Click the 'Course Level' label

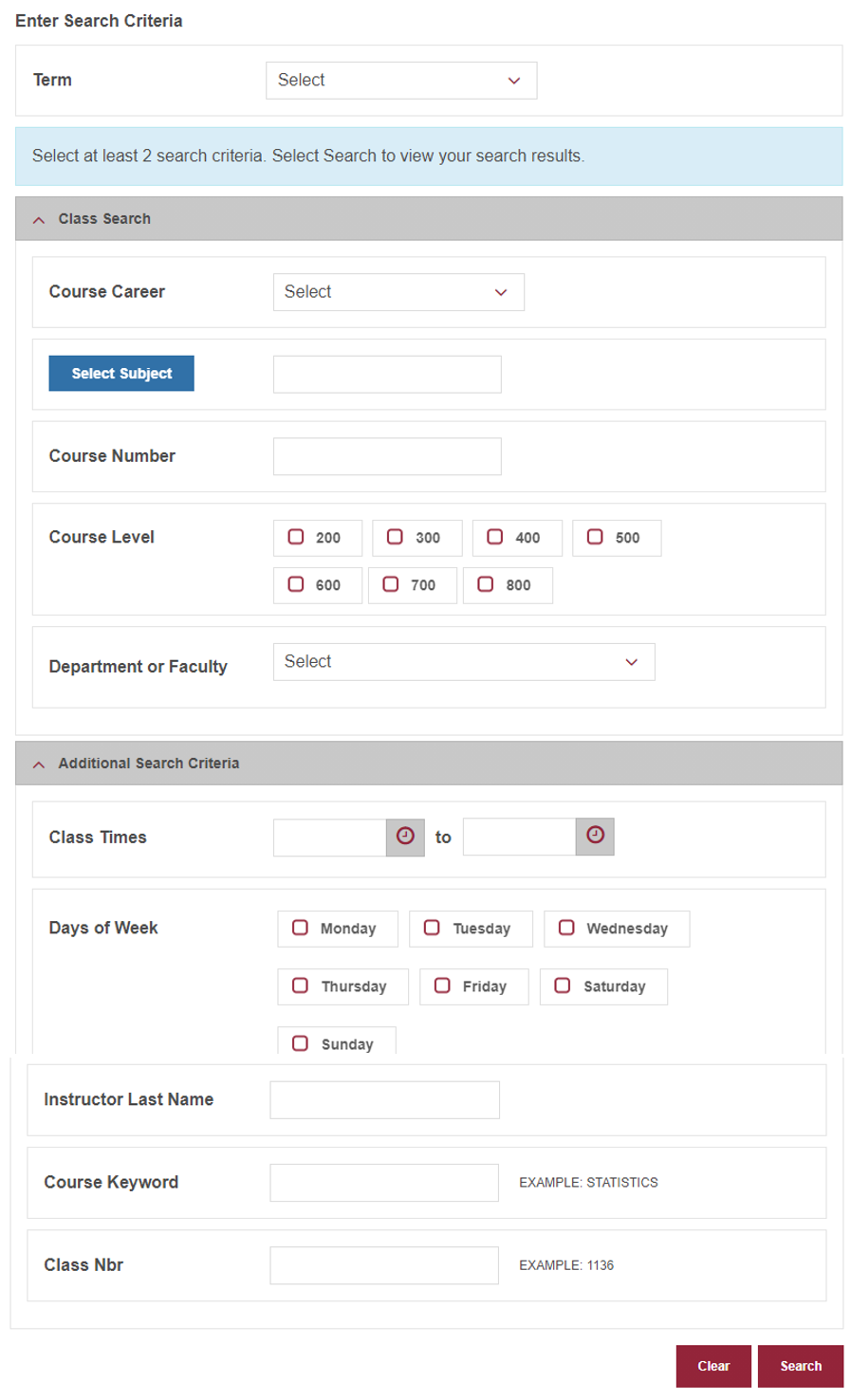coord(102,537)
